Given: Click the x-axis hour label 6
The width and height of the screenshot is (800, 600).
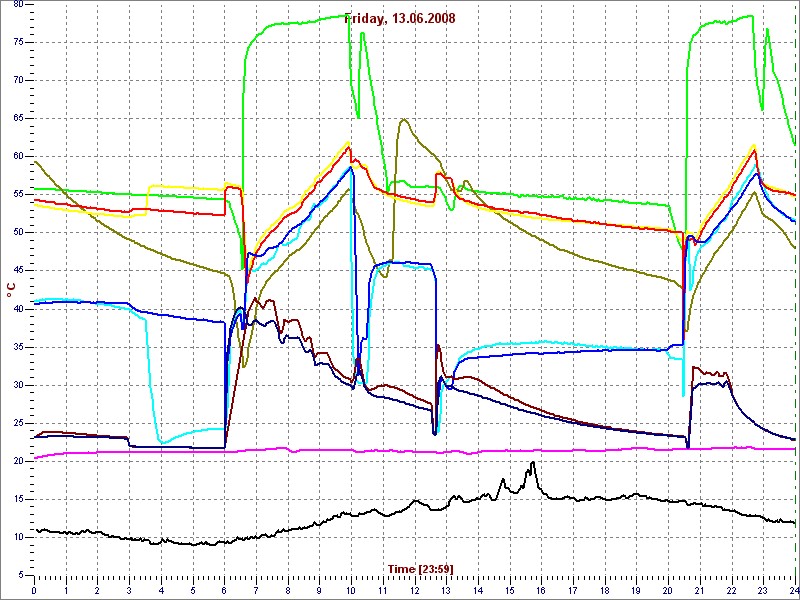Looking at the screenshot, I should click(224, 590).
